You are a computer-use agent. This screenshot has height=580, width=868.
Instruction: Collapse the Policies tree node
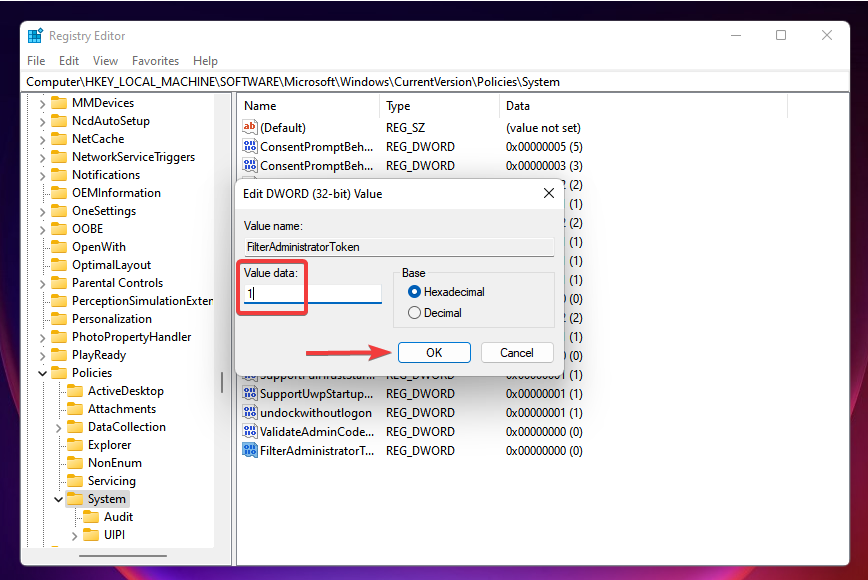(x=43, y=374)
